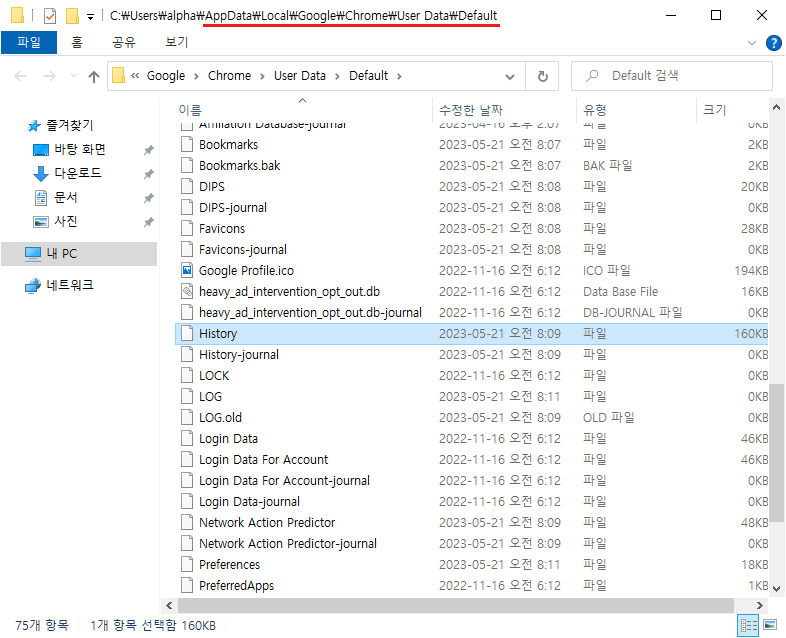Select the DIPS file icon
This screenshot has height=638, width=786.
[187, 186]
